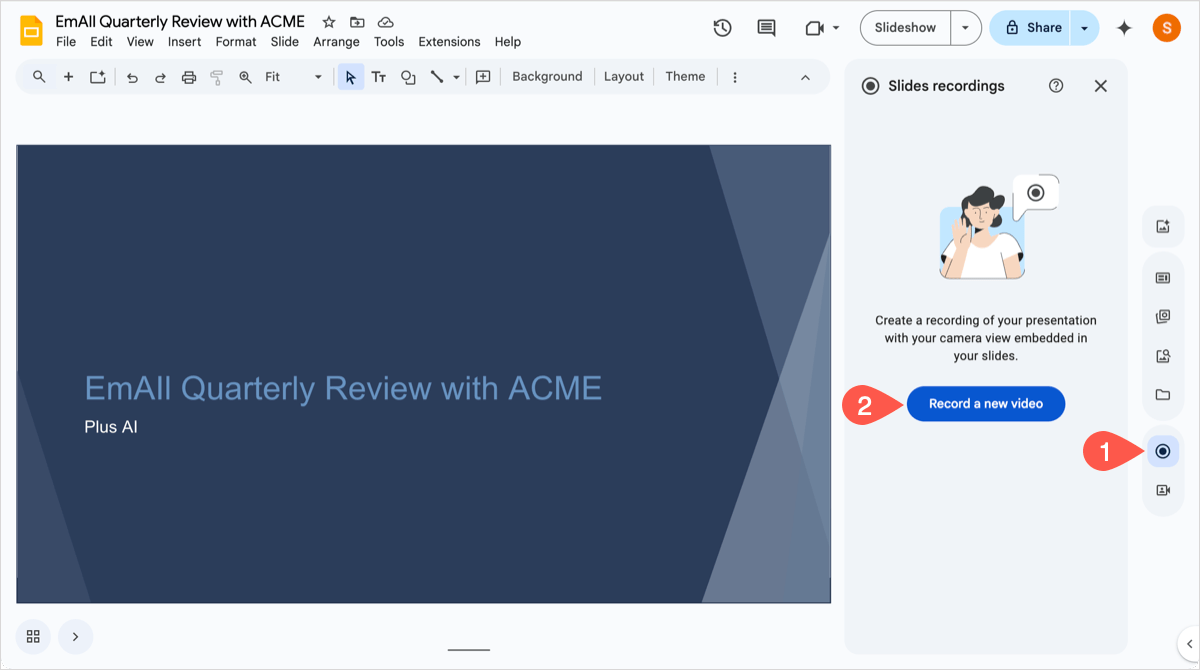The height and width of the screenshot is (670, 1200).
Task: Open the image with person side icon
Action: [x=1162, y=356]
